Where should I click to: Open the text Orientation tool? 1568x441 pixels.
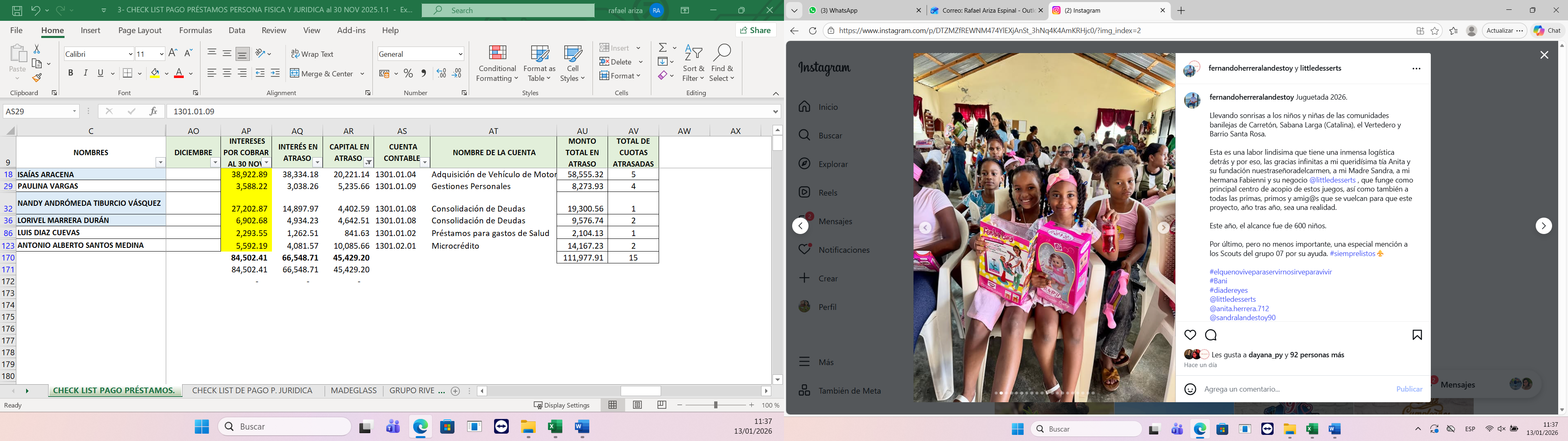[260, 53]
